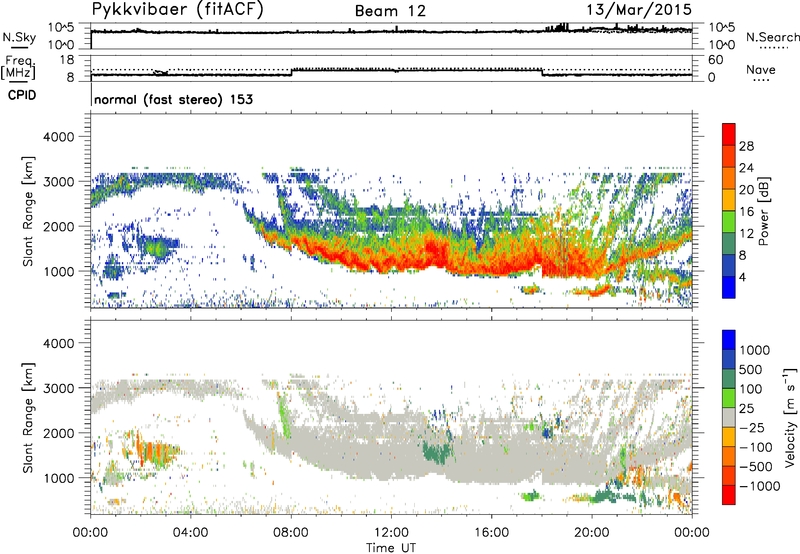Click the 04:00 time tick label

point(190,533)
